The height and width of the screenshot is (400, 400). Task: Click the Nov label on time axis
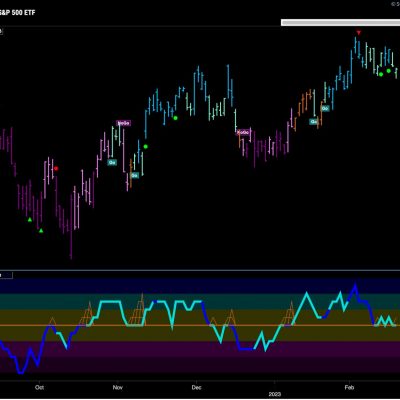click(118, 387)
